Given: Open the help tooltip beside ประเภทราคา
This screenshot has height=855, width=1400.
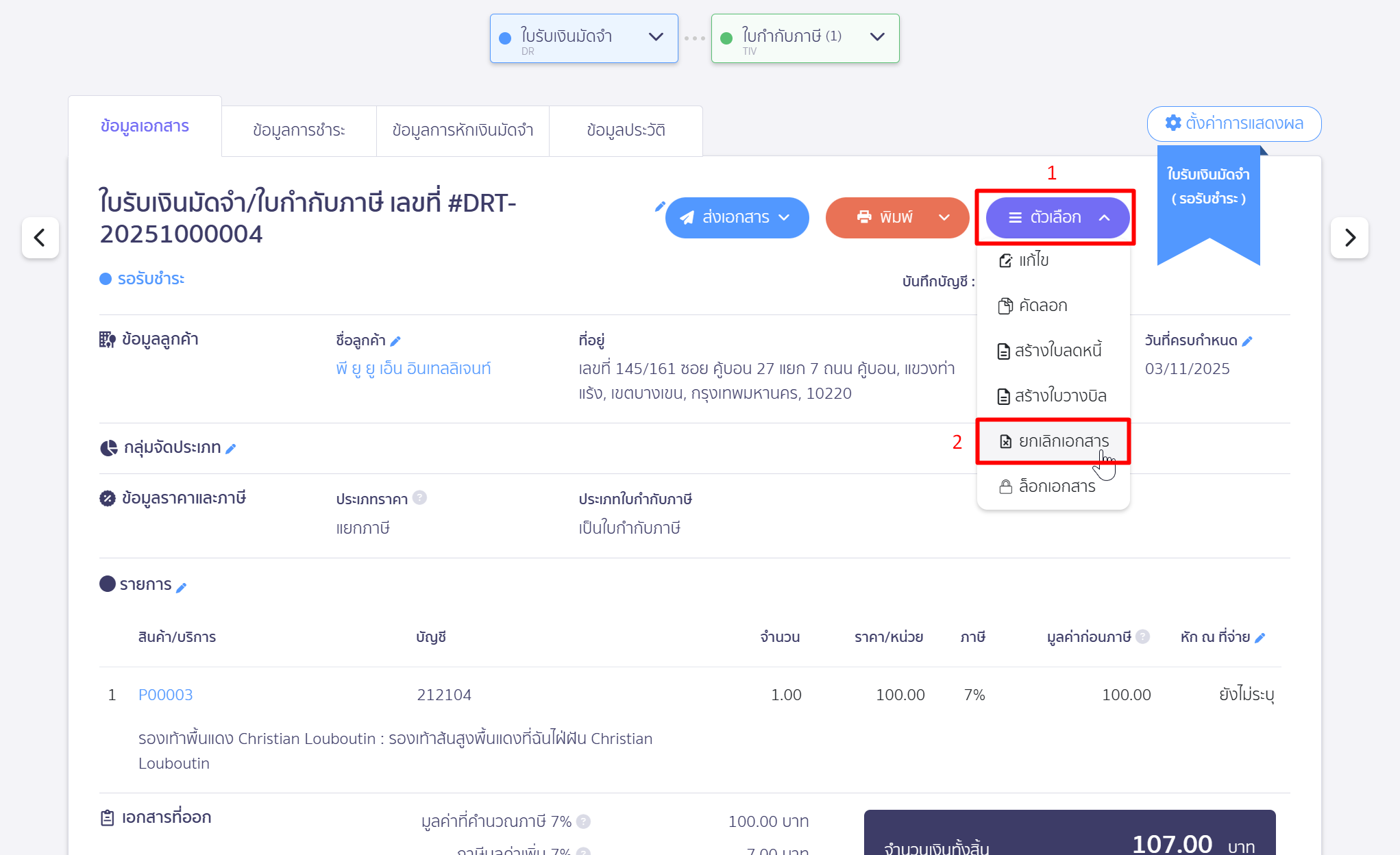Looking at the screenshot, I should [420, 498].
